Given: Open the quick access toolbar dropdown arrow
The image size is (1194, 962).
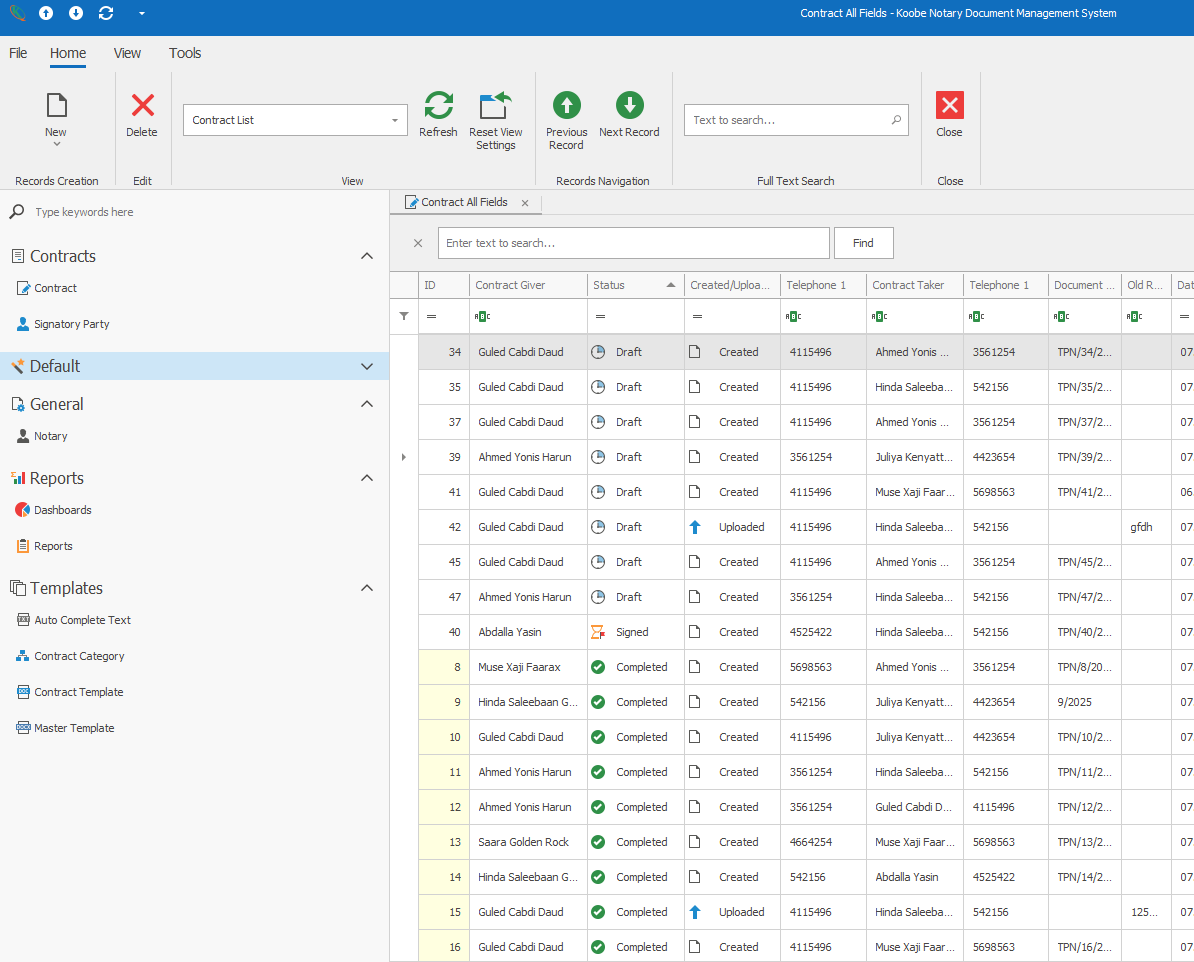Looking at the screenshot, I should click(142, 13).
